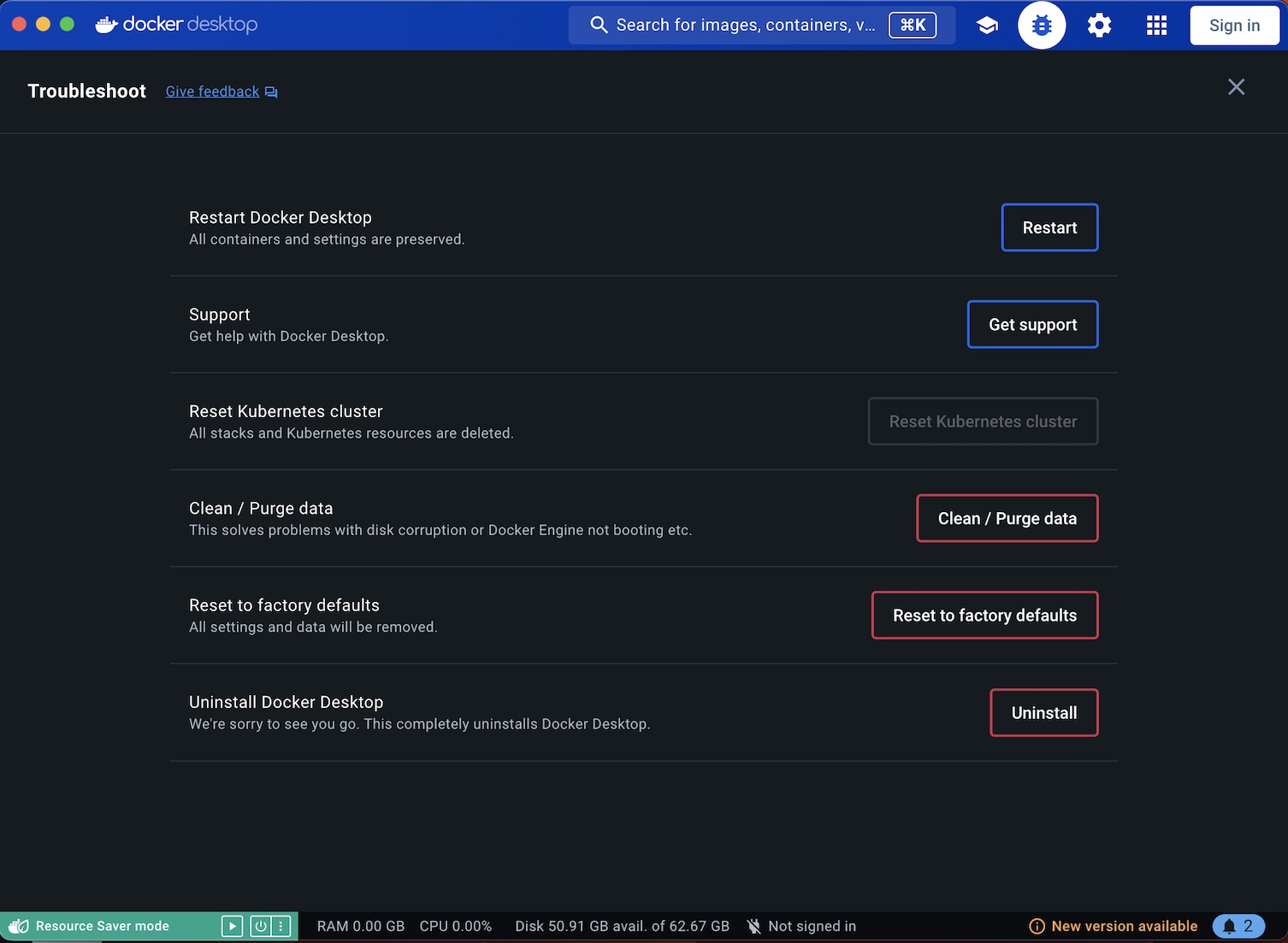Click the Troubleshoot heading
The width and height of the screenshot is (1288, 943).
click(87, 91)
